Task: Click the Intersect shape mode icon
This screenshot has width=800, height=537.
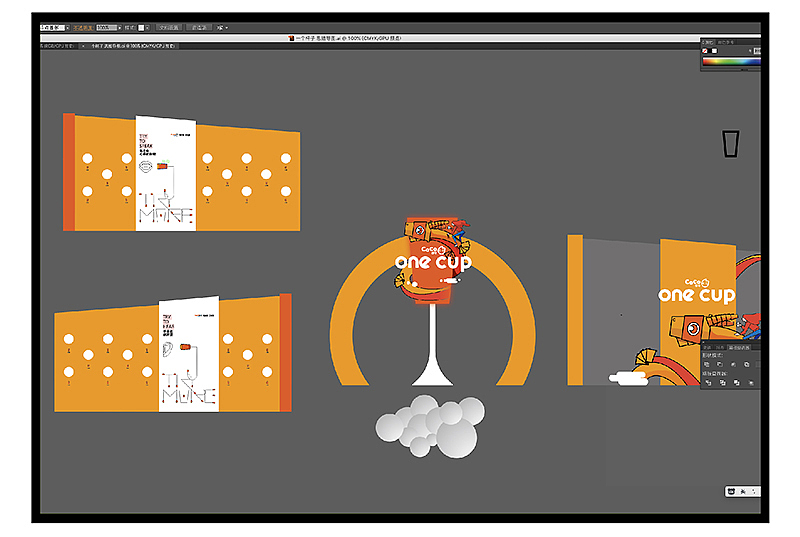Action: 733,364
